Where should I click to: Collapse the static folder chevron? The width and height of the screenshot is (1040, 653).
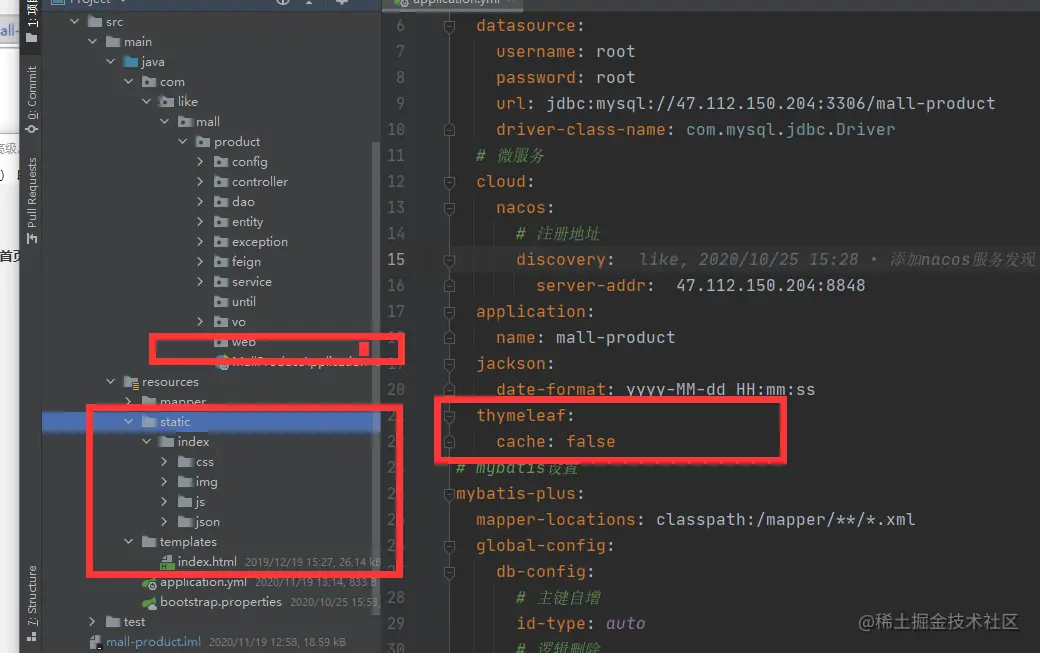point(128,421)
